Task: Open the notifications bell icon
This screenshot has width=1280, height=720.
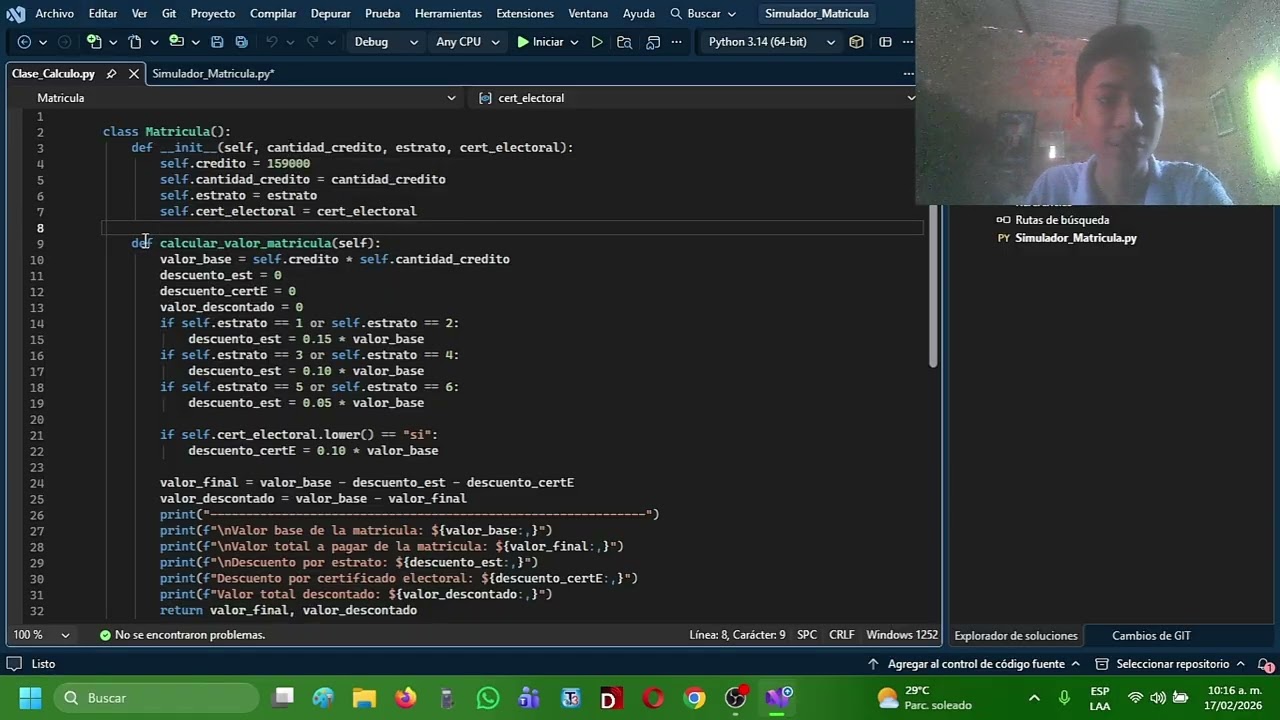Action: tap(1265, 664)
